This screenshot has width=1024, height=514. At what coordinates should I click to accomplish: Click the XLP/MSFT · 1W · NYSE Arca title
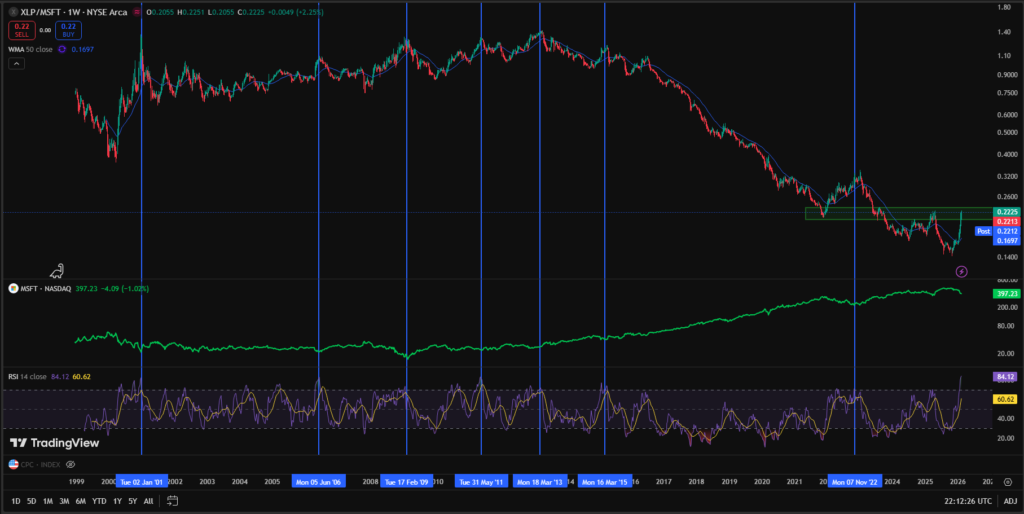(x=74, y=12)
